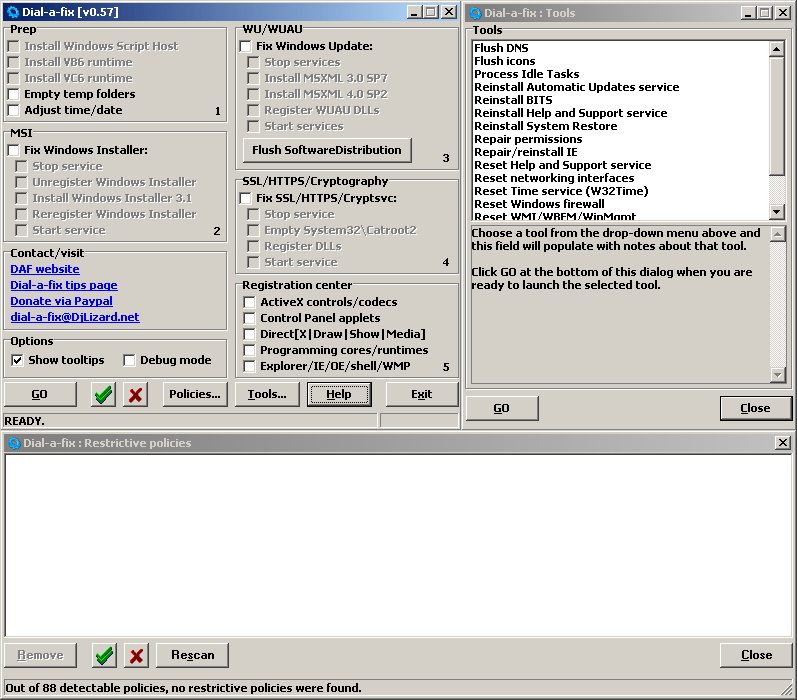The image size is (797, 700).
Task: Click the red X icon in main window
Action: point(135,394)
